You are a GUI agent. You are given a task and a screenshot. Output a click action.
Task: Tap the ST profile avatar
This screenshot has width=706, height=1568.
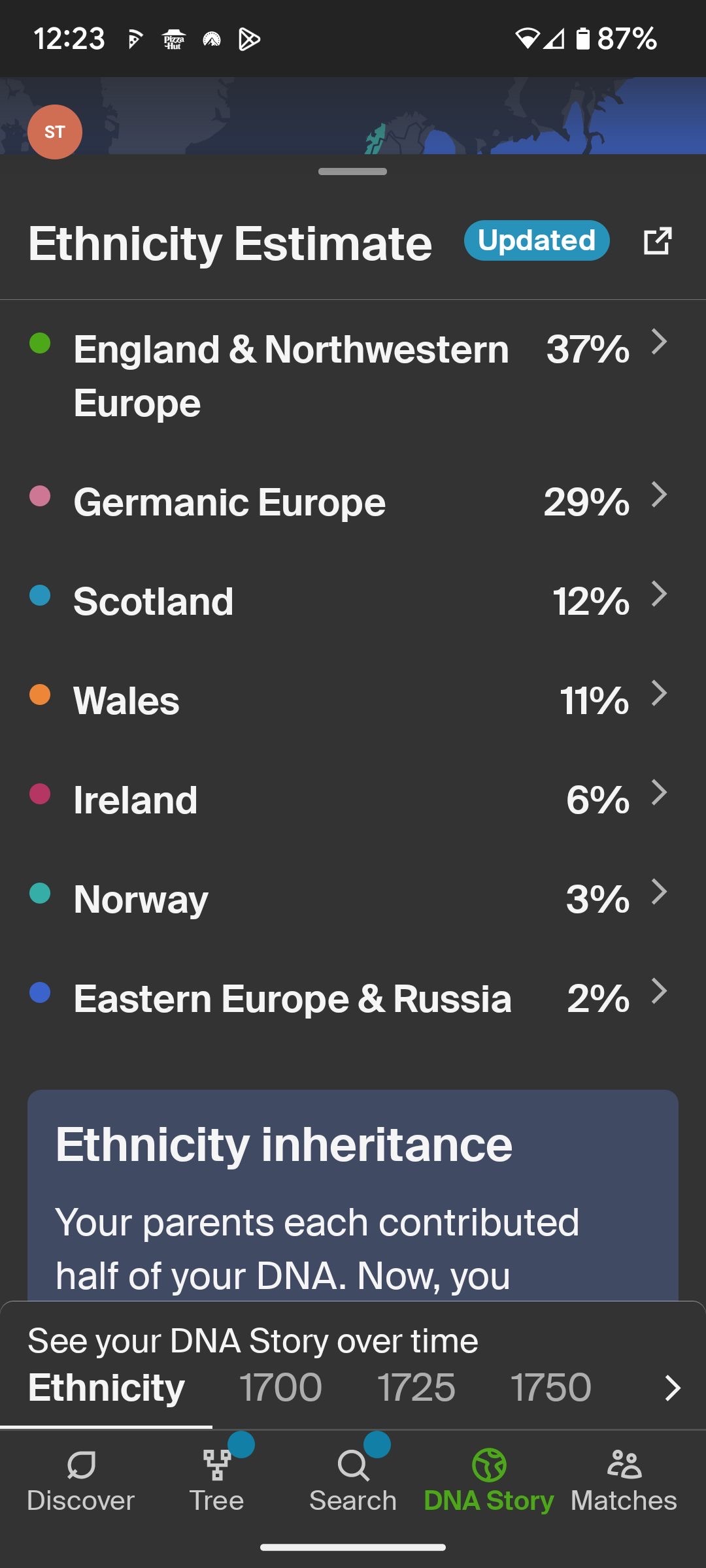click(55, 132)
